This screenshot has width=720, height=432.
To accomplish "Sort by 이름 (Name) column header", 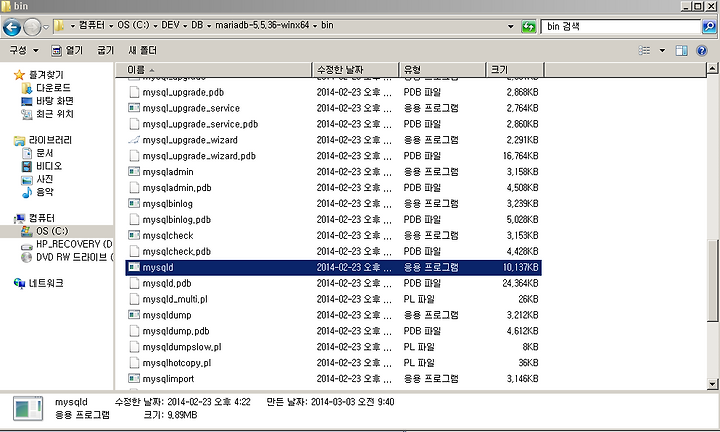I will [213, 70].
